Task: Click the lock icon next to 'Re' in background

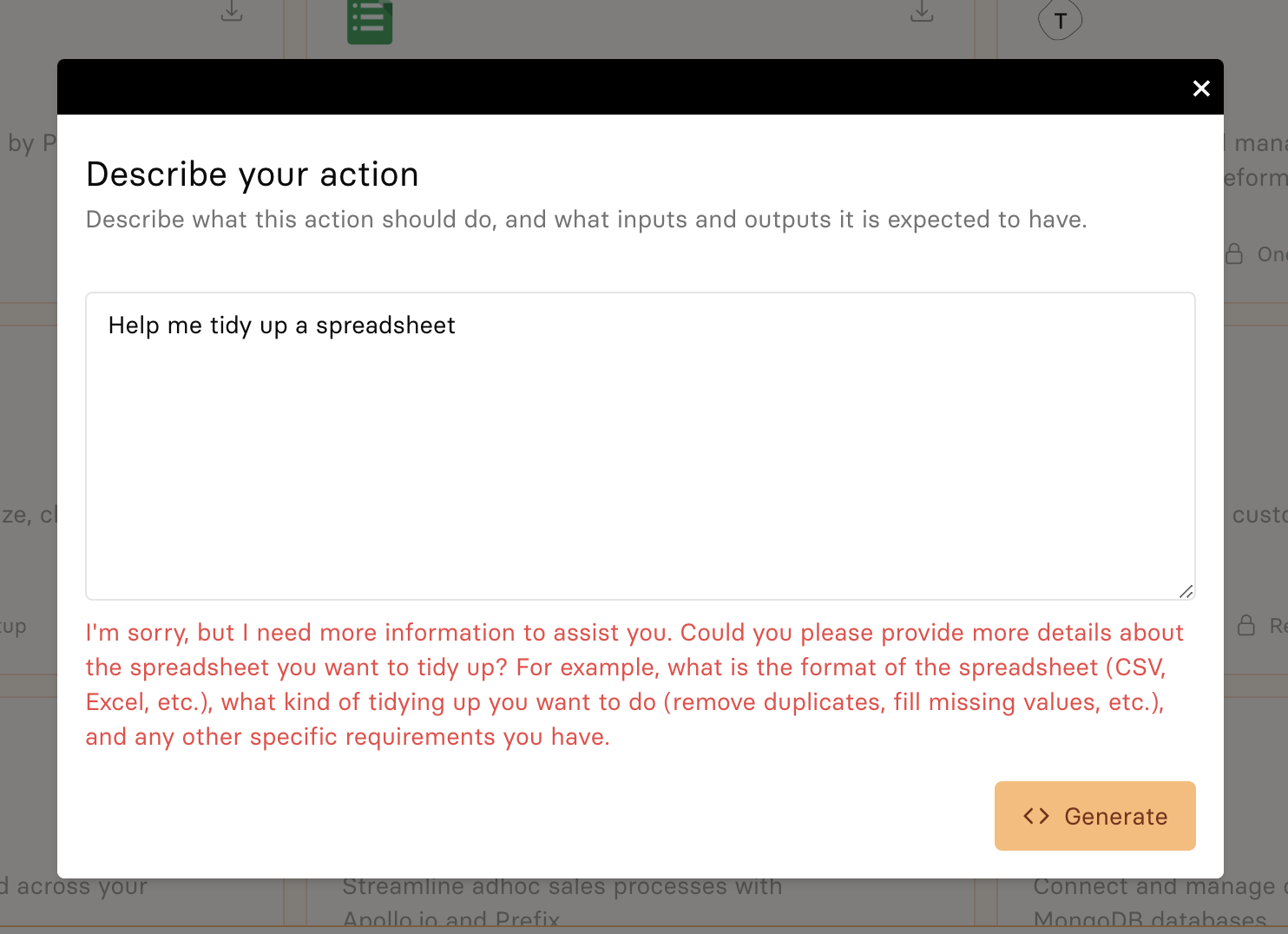Action: pos(1246,625)
